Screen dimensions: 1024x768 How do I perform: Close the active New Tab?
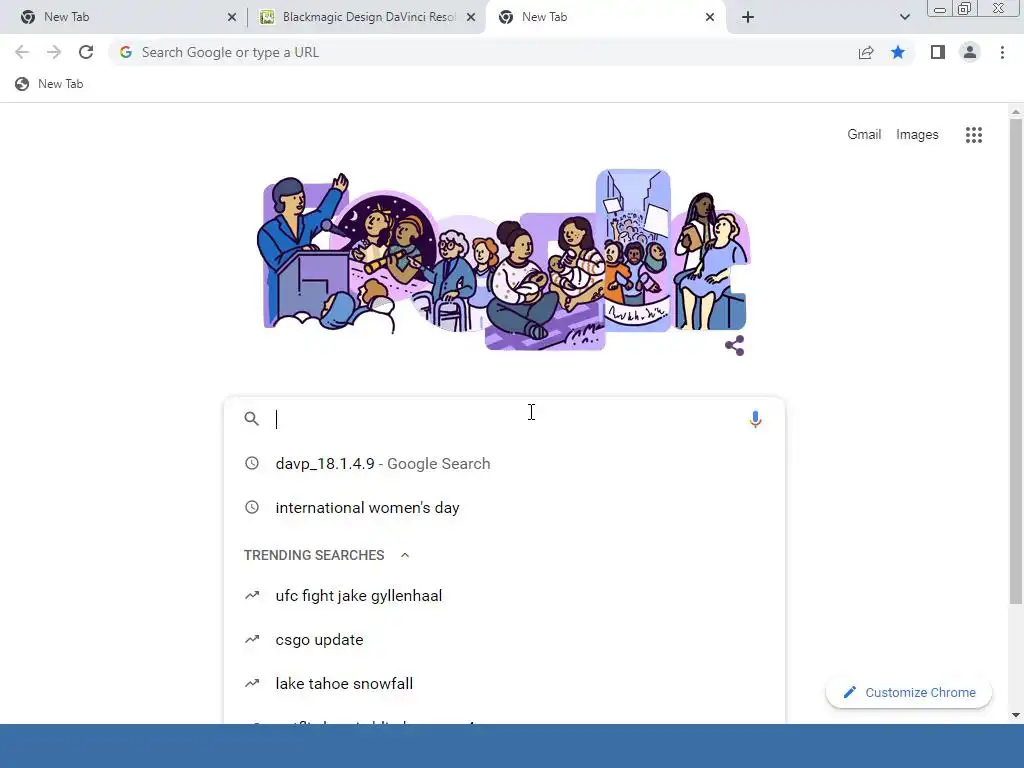point(710,17)
